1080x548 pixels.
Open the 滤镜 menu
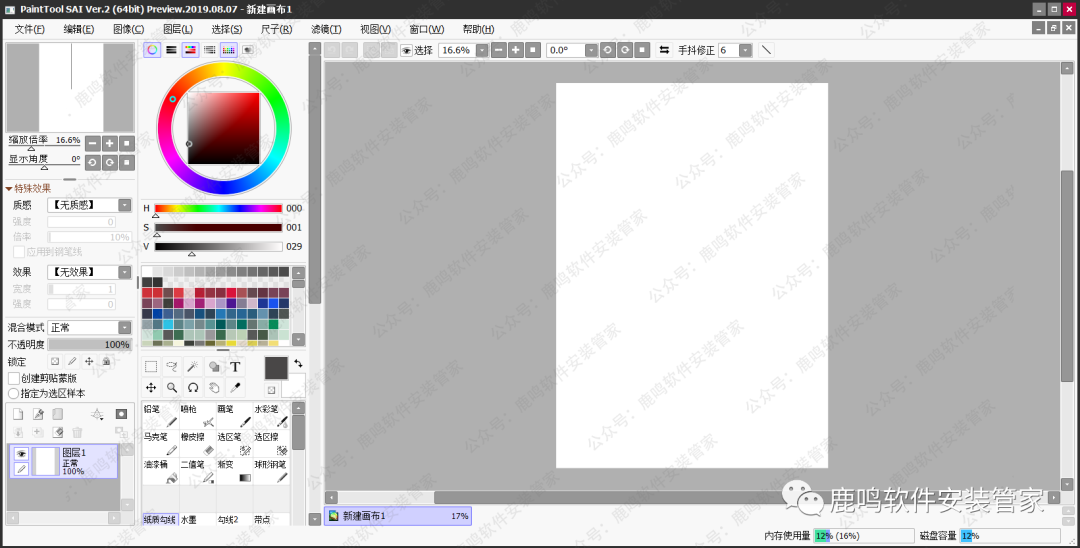pos(325,29)
